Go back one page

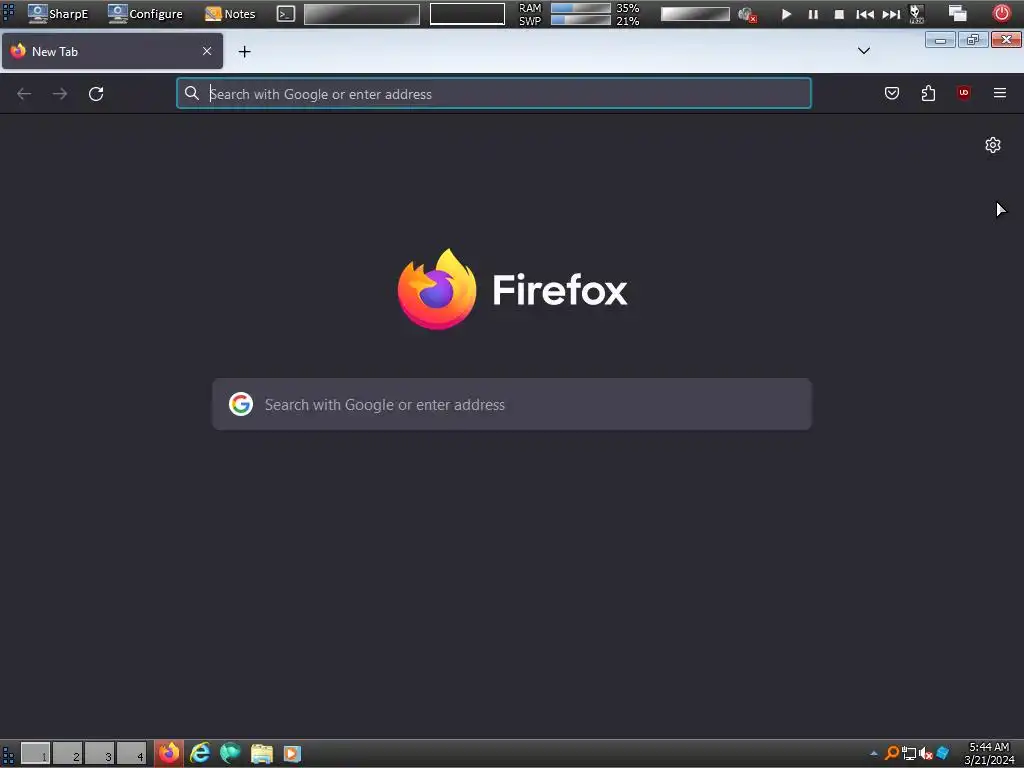click(x=24, y=94)
